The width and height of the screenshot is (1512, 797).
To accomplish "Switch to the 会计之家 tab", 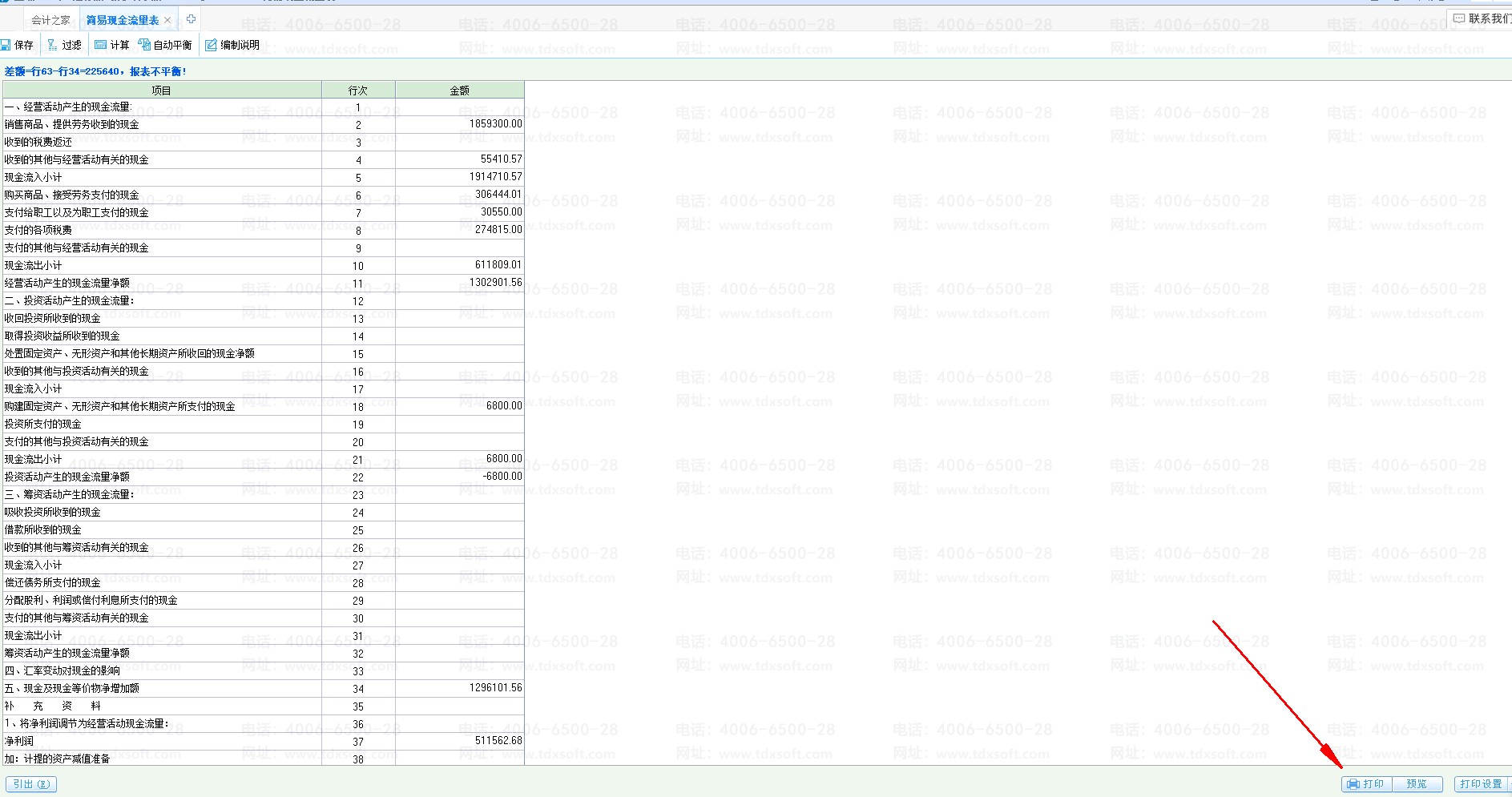I will tap(50, 20).
